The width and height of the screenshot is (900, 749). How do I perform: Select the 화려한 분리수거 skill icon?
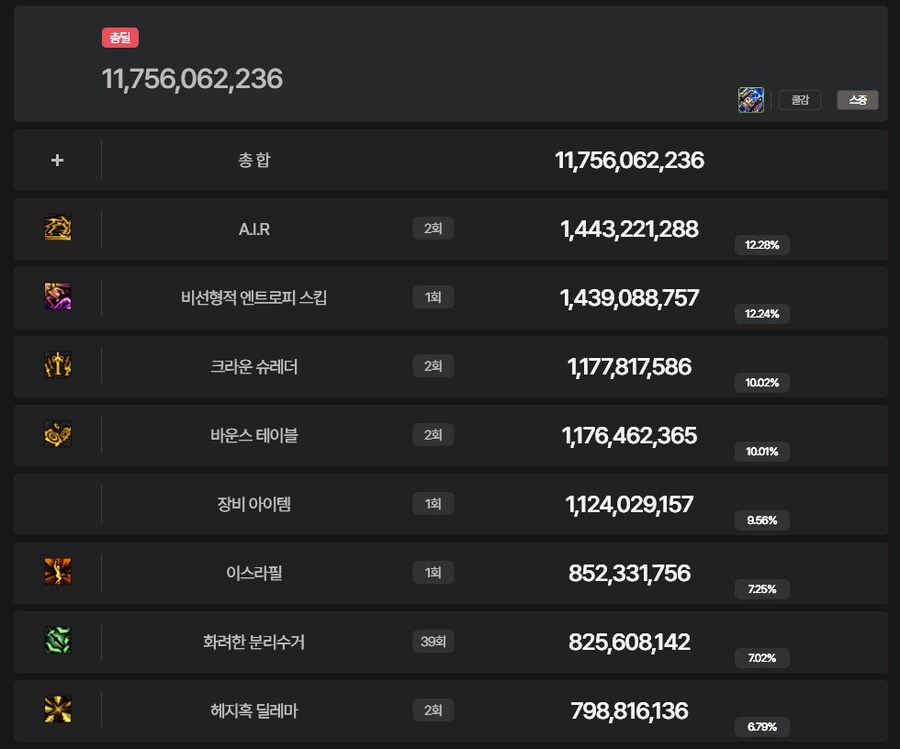click(57, 642)
